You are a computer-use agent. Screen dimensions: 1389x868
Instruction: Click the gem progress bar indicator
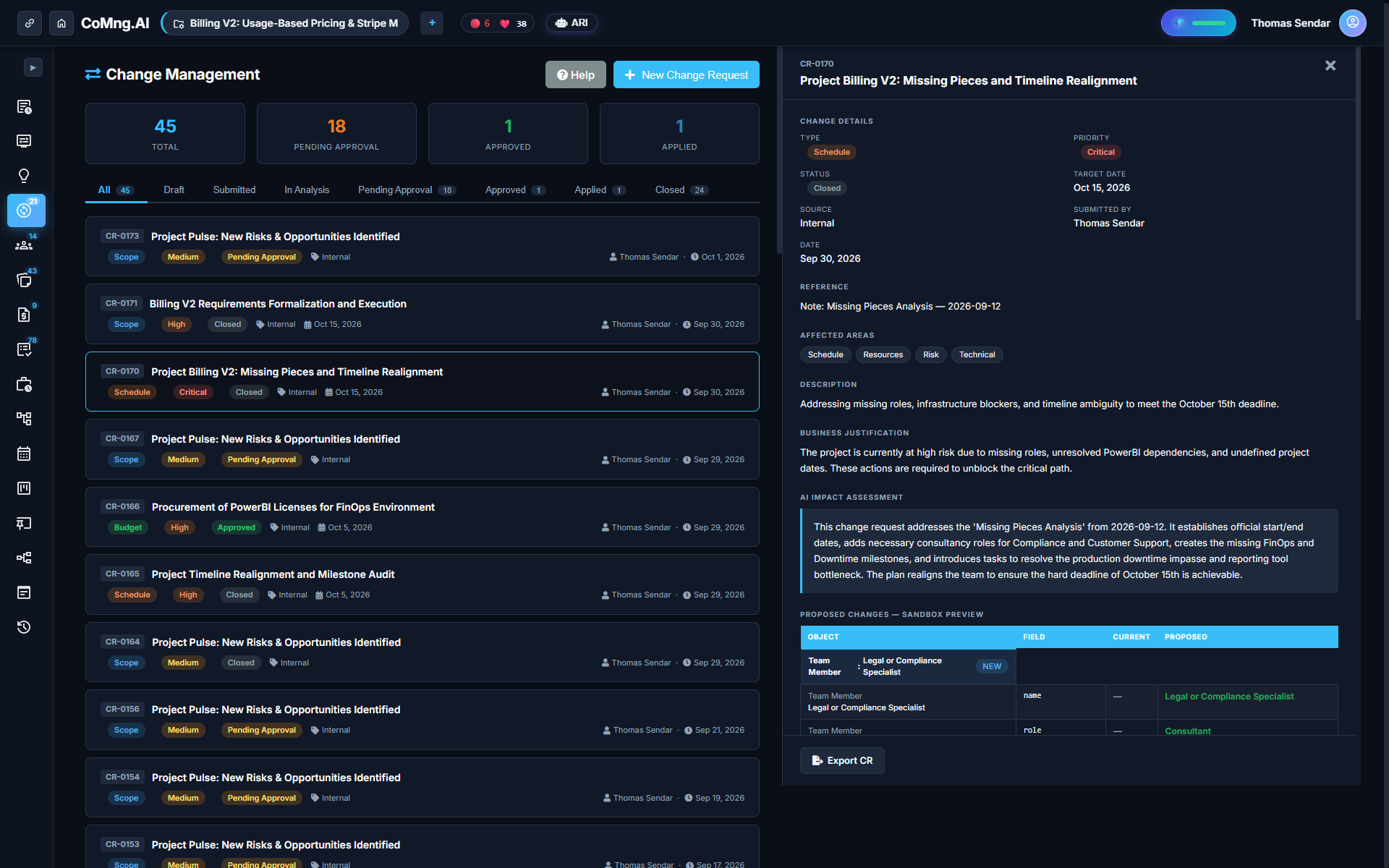(x=1199, y=23)
